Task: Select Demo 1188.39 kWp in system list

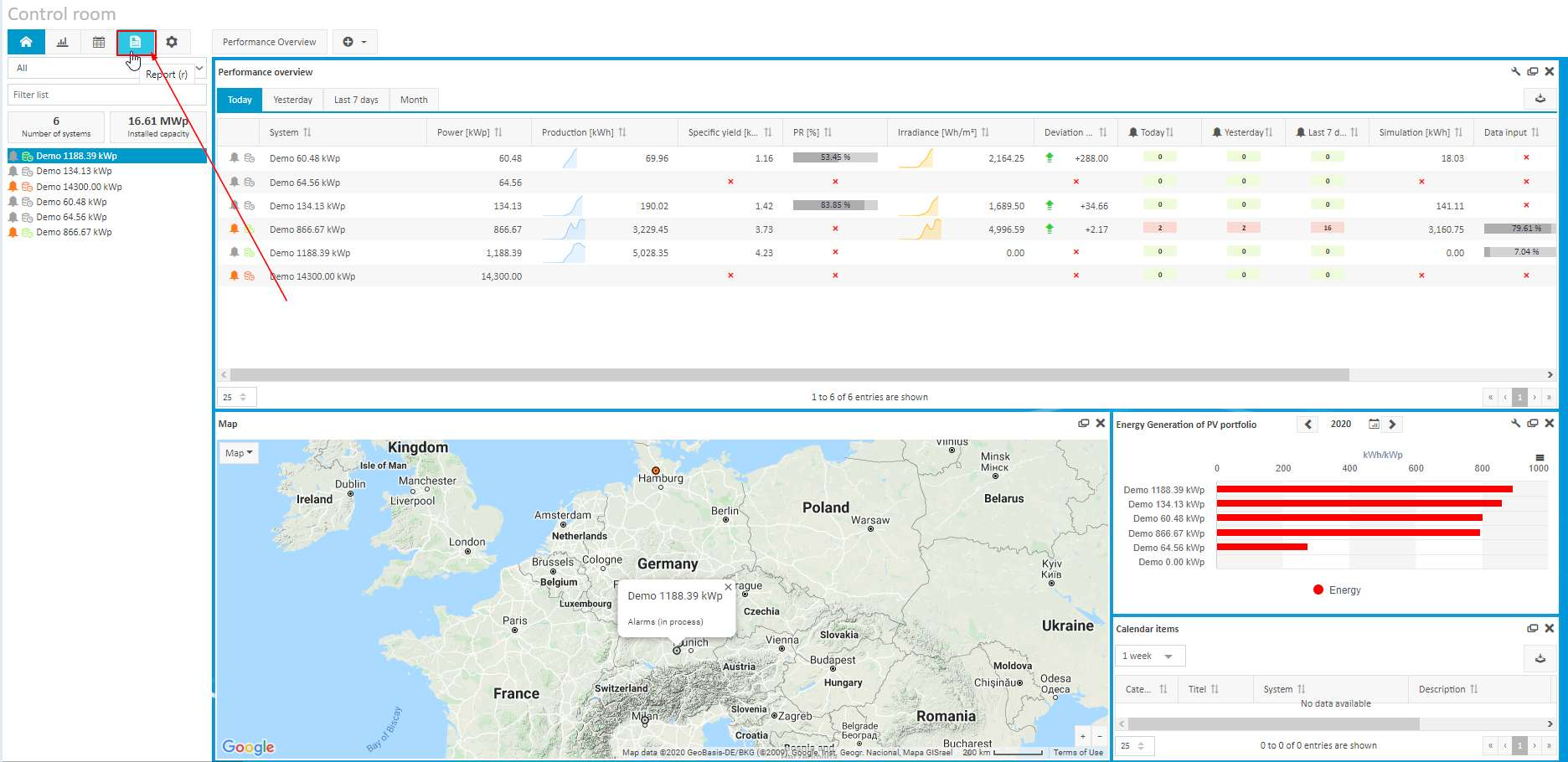Action: [x=106, y=156]
